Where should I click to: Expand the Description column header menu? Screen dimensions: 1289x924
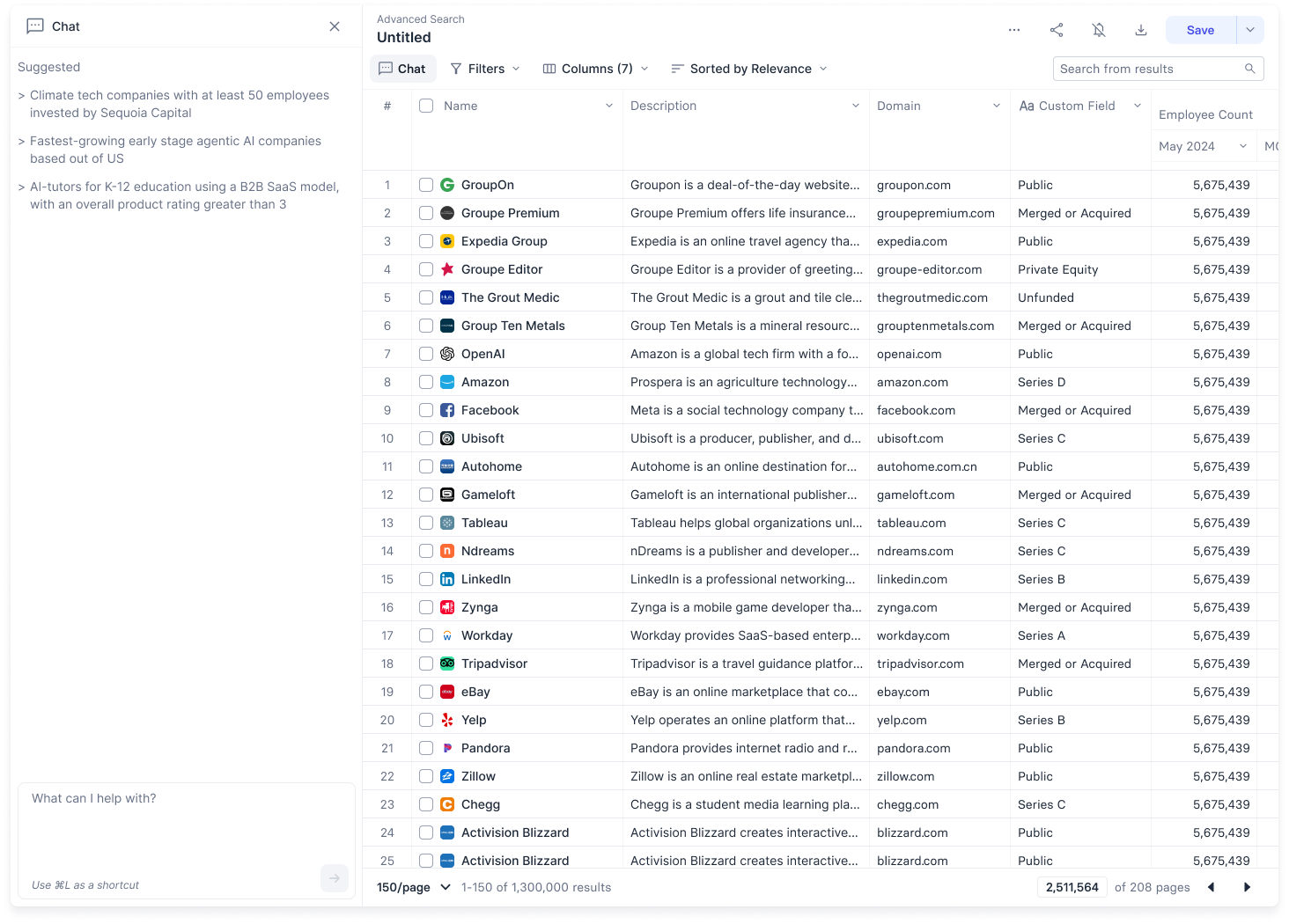[x=856, y=106]
